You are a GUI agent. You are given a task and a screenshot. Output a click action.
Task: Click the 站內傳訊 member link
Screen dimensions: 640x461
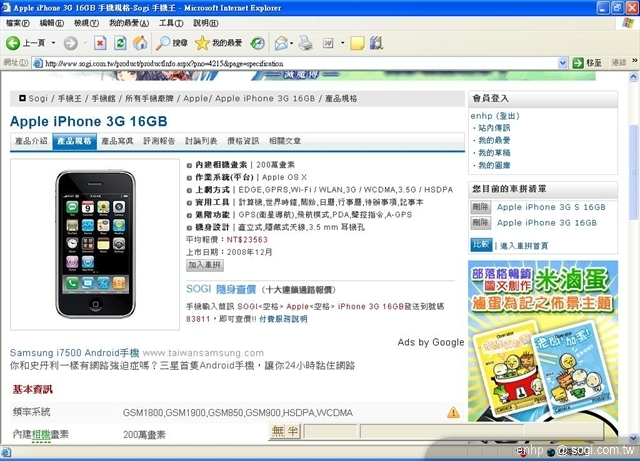(494, 128)
